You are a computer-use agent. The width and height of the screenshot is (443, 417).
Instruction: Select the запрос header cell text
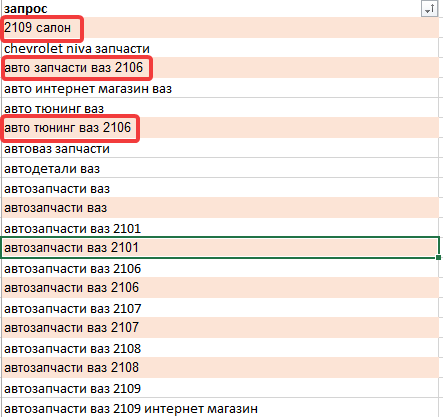tap(26, 9)
